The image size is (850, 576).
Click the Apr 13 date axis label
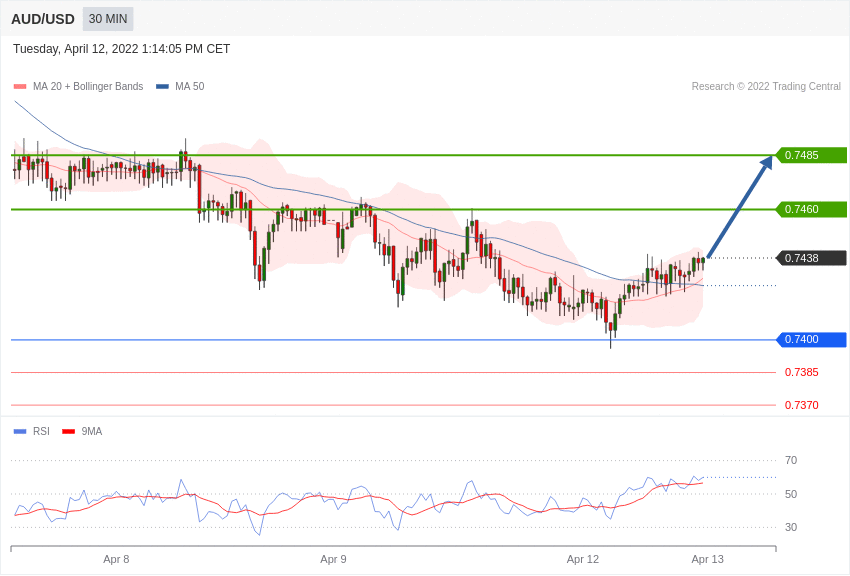[707, 559]
